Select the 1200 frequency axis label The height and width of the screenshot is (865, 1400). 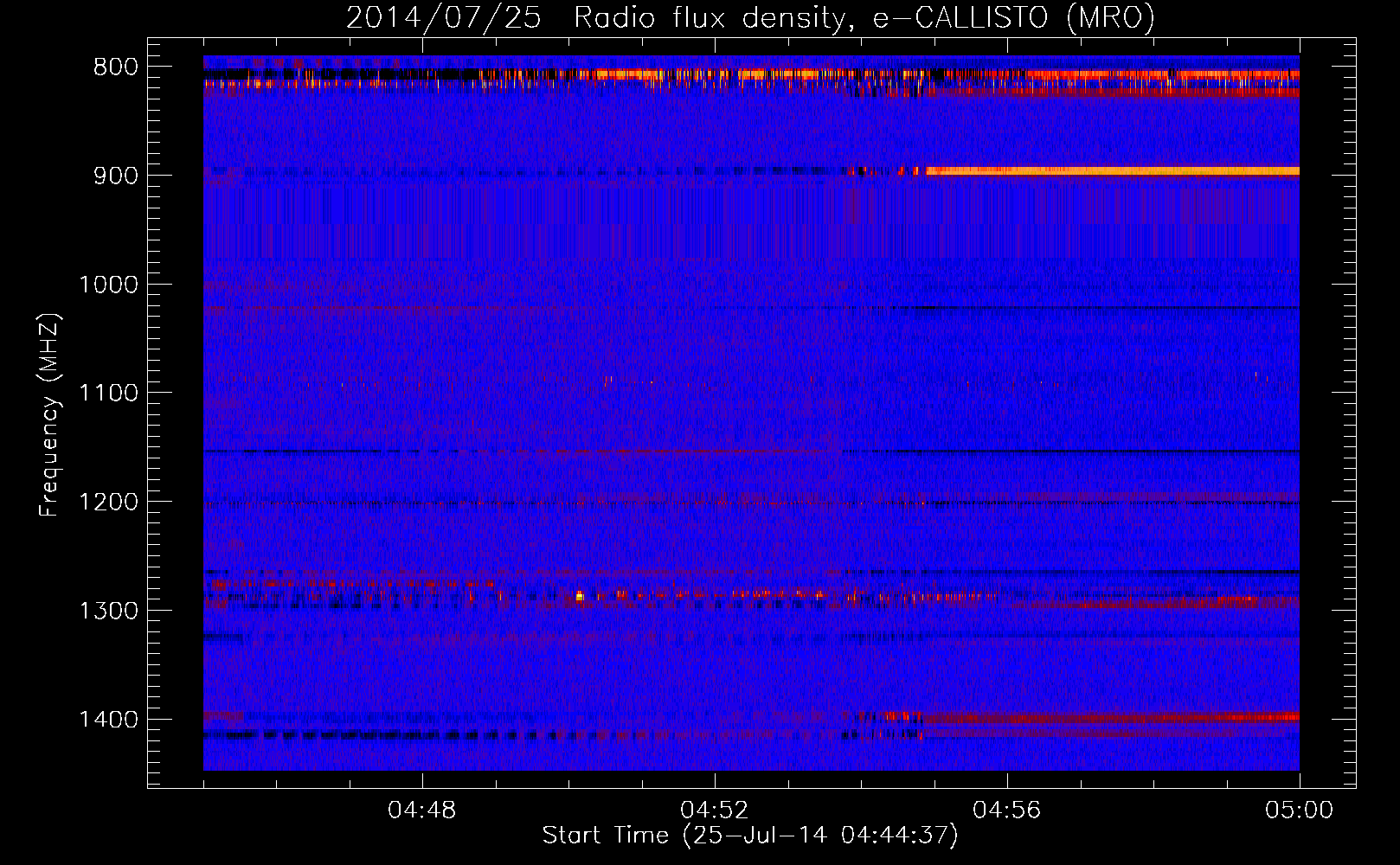(x=109, y=503)
